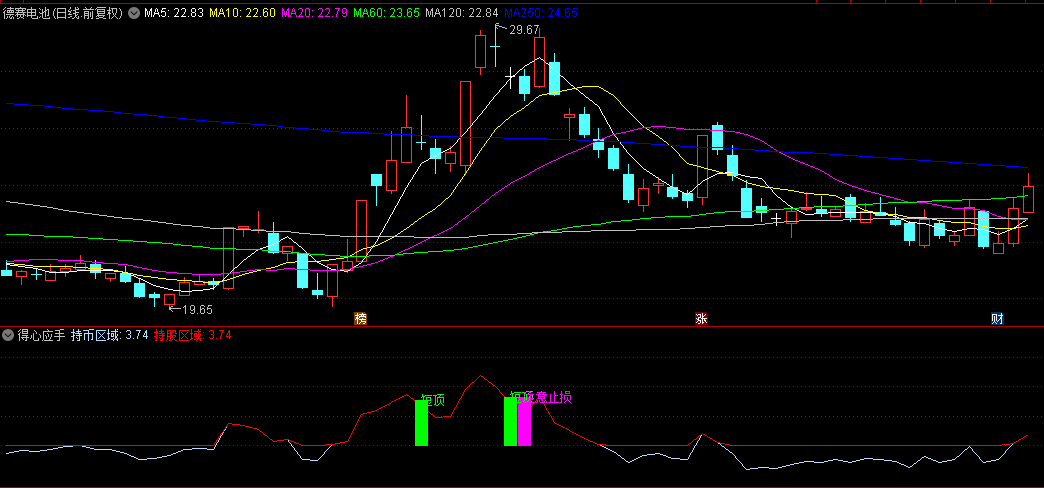This screenshot has height=488, width=1044.
Task: Click the first green 短顶 signal bar
Action: 421,423
